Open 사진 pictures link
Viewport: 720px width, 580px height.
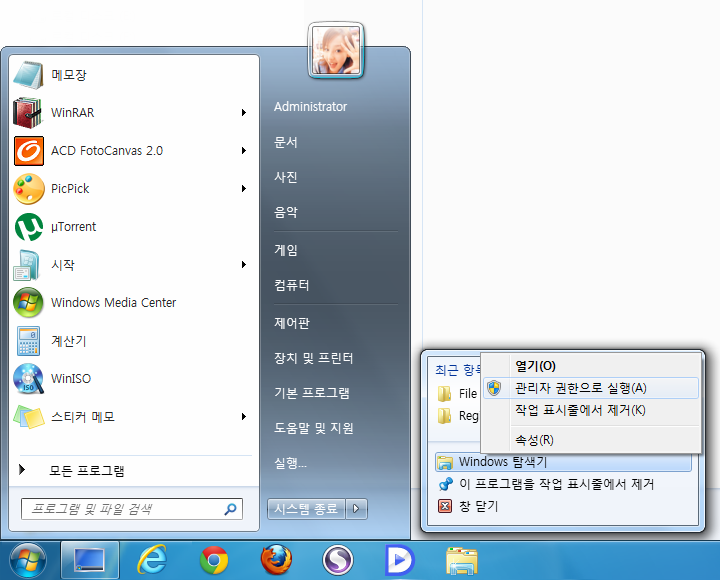[x=286, y=177]
